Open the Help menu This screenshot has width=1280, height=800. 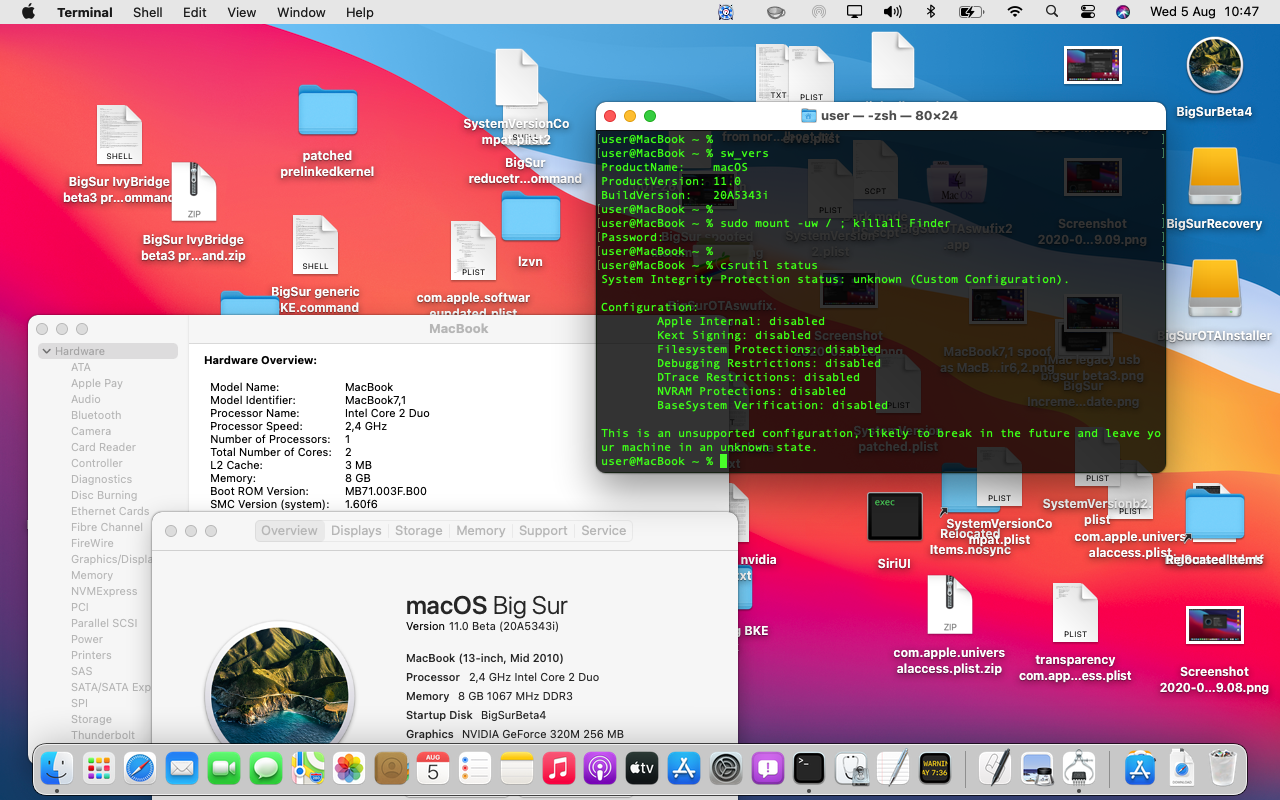tap(360, 12)
